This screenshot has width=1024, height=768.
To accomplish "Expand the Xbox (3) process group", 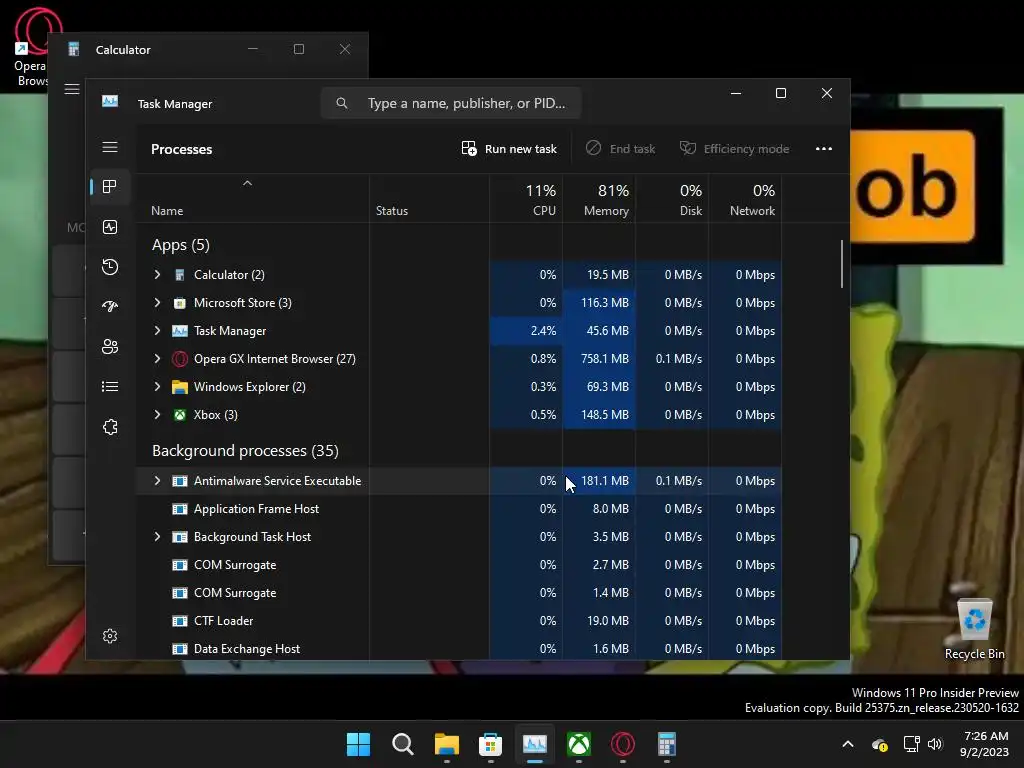I will point(157,415).
